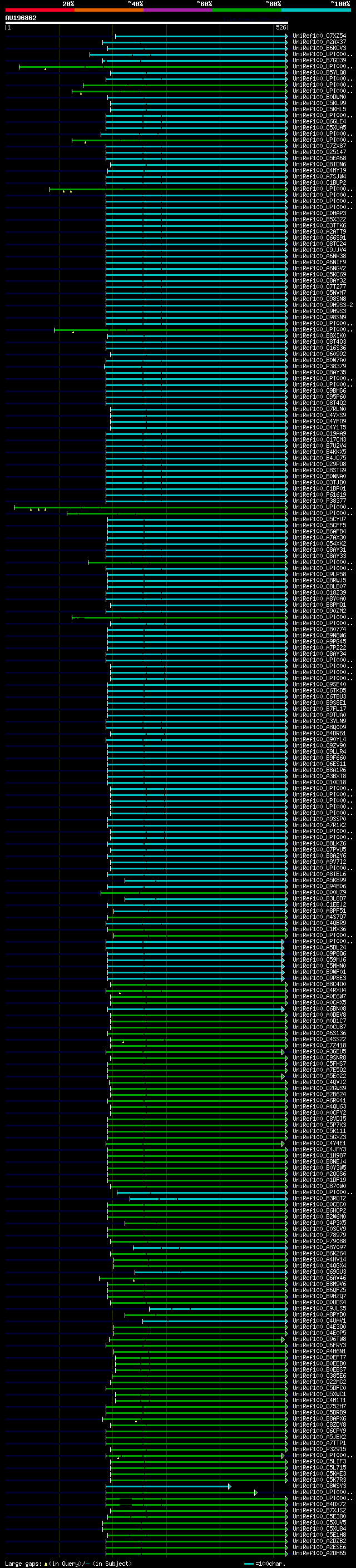Click hit UniRef100_C0HAP3

[319, 214]
